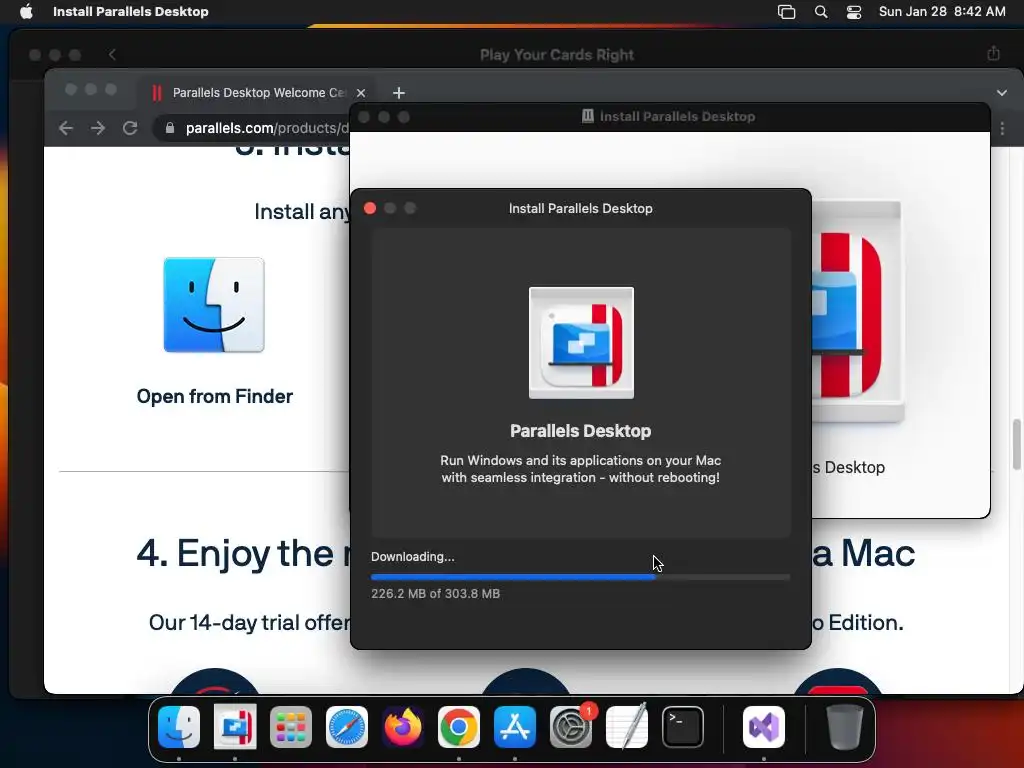
Task: Open Control Center in menu bar
Action: (854, 12)
